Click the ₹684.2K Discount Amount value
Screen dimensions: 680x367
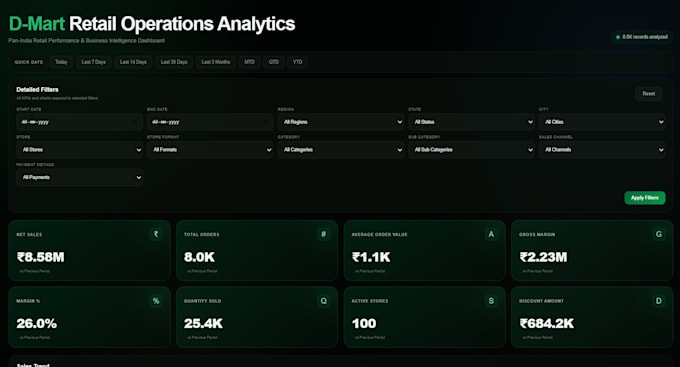(x=547, y=324)
